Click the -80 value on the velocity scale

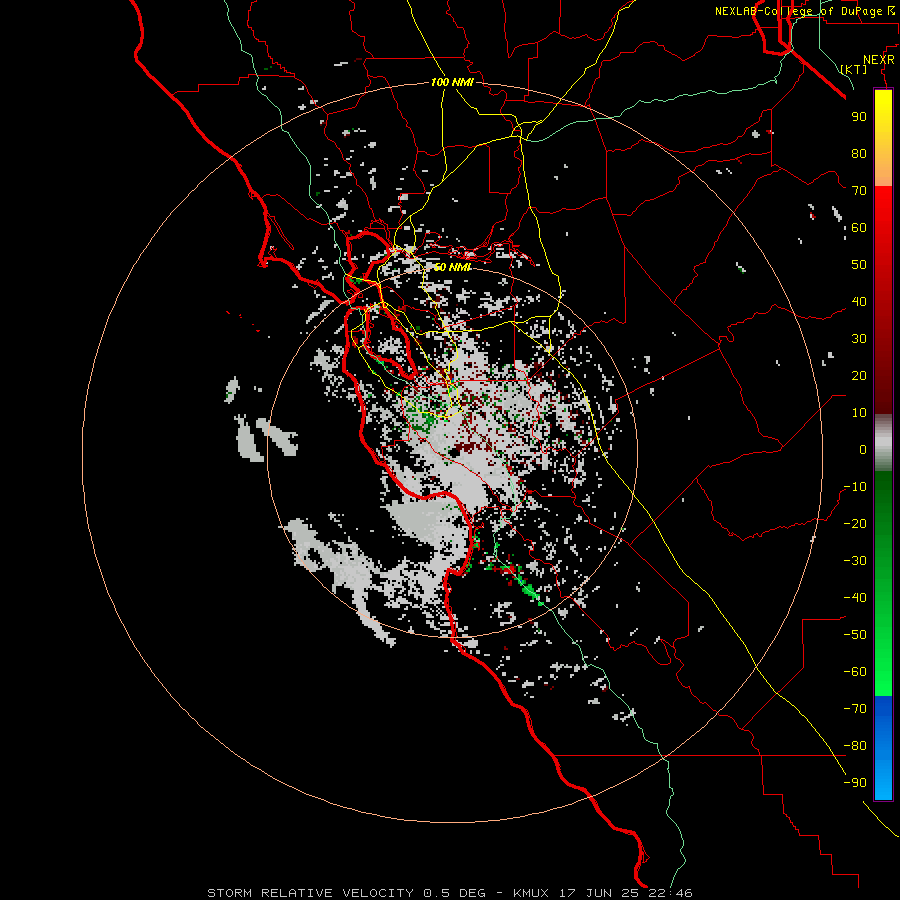coord(855,746)
